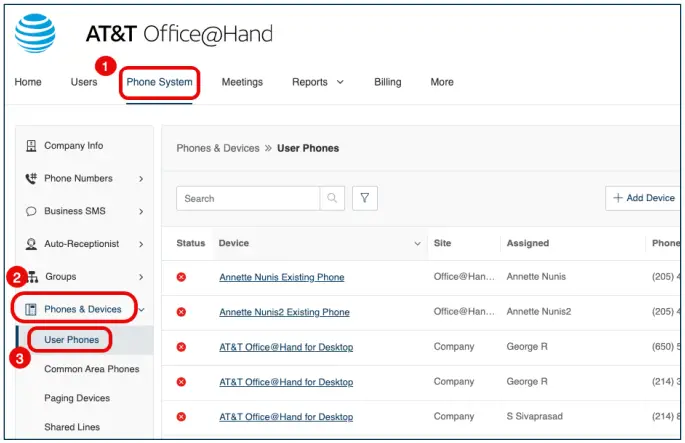Click the Assigned column header
The image size is (685, 443).
tap(528, 243)
